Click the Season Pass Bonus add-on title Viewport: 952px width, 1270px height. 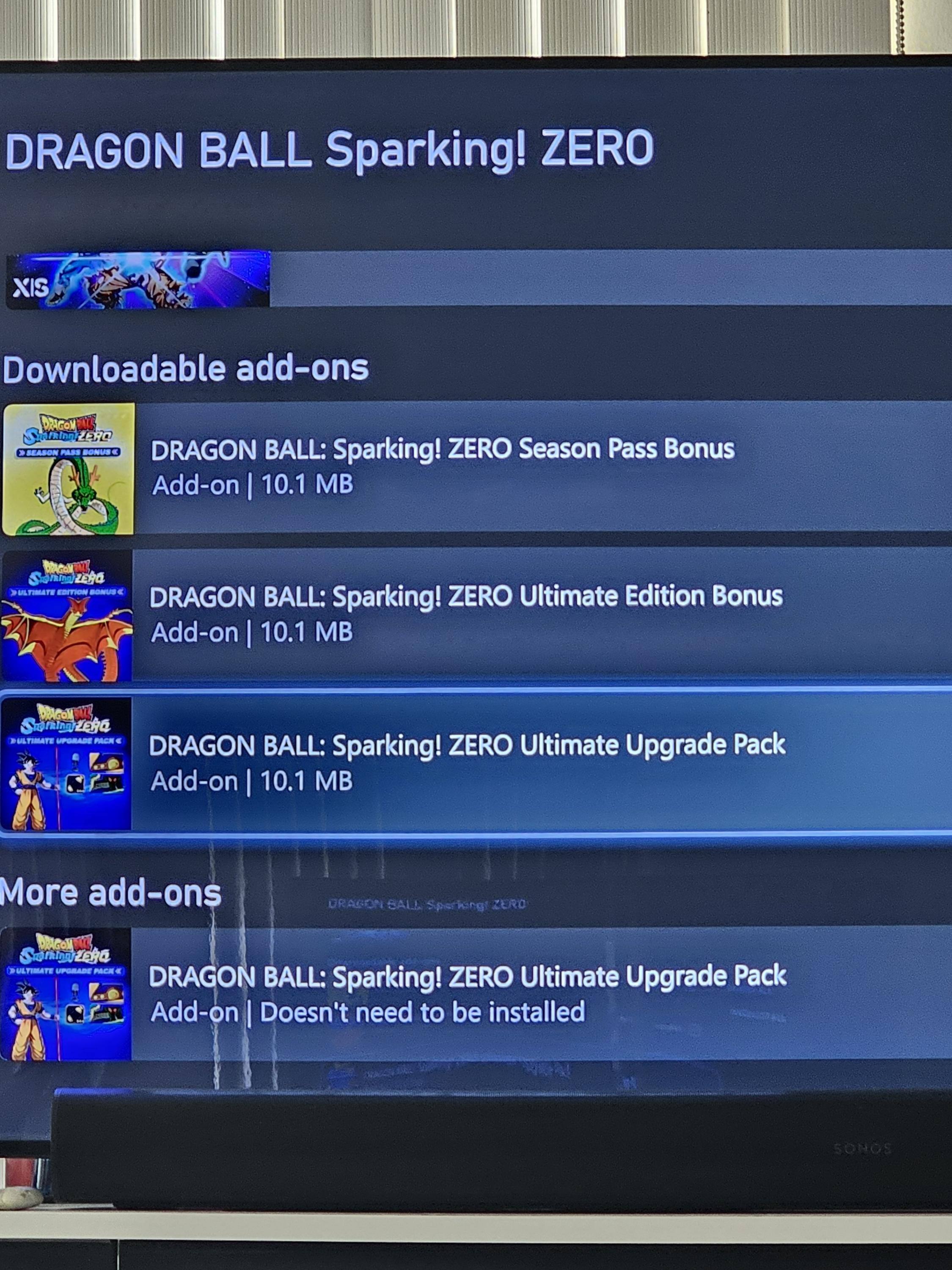[x=443, y=450]
